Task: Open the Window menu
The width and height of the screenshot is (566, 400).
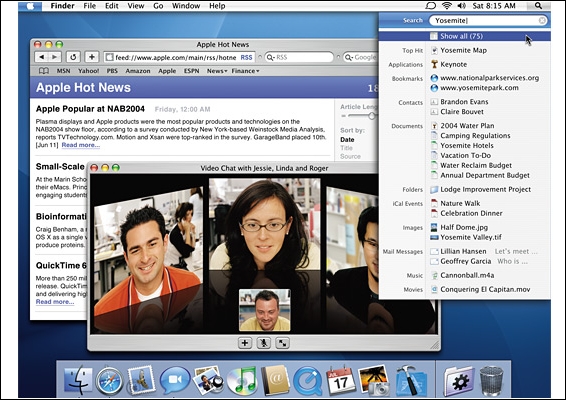Action: (x=186, y=6)
